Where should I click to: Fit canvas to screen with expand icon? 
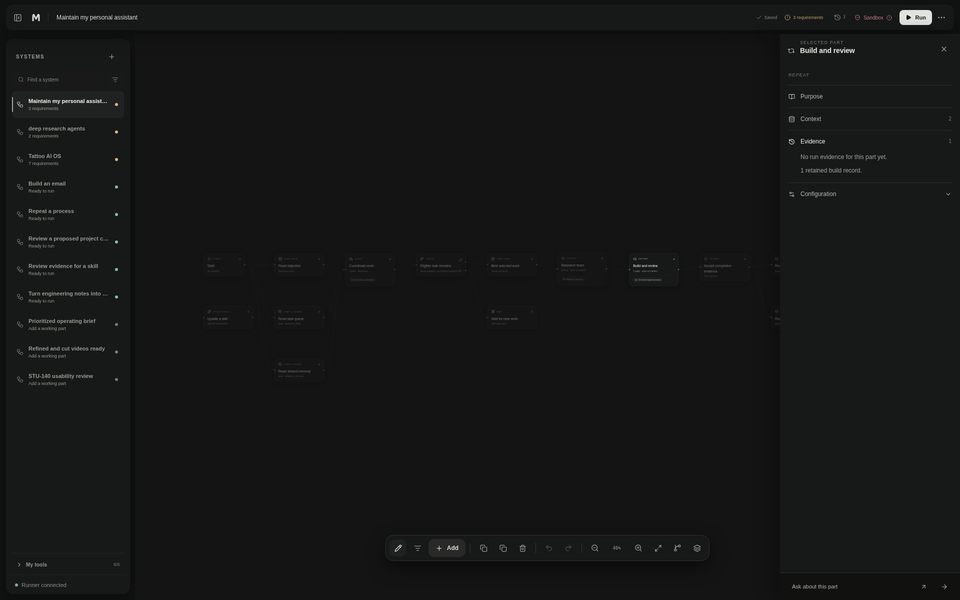(658, 549)
